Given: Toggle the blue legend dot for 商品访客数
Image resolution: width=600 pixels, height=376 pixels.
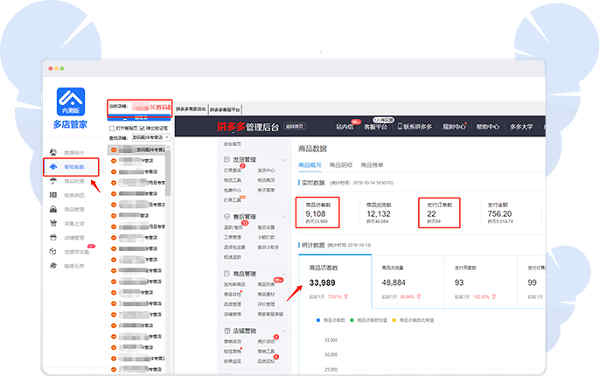Looking at the screenshot, I should (x=318, y=320).
